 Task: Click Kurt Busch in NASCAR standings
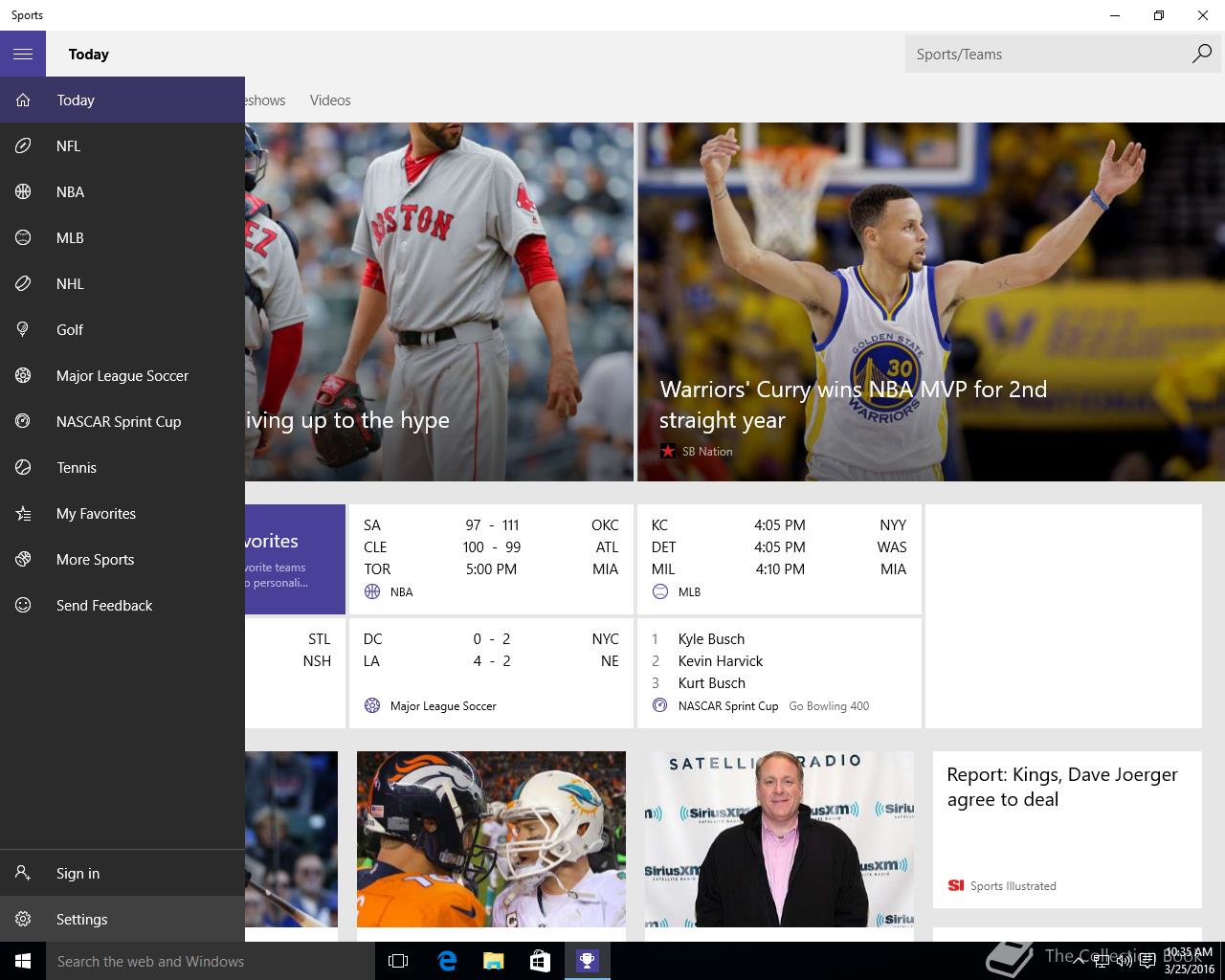pyautogui.click(x=711, y=683)
